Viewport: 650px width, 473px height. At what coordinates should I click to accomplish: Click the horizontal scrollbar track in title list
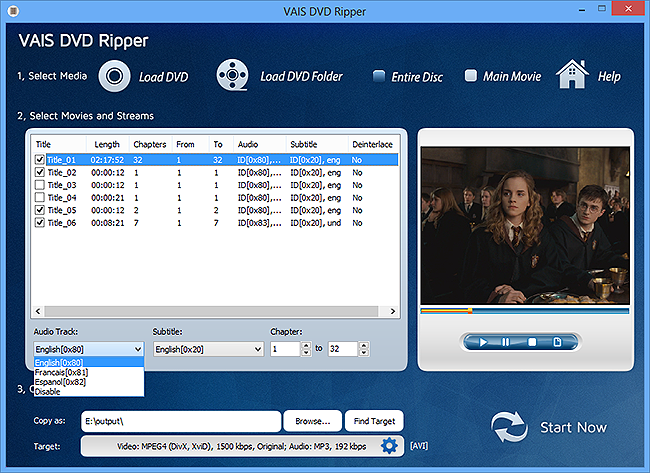(211, 311)
